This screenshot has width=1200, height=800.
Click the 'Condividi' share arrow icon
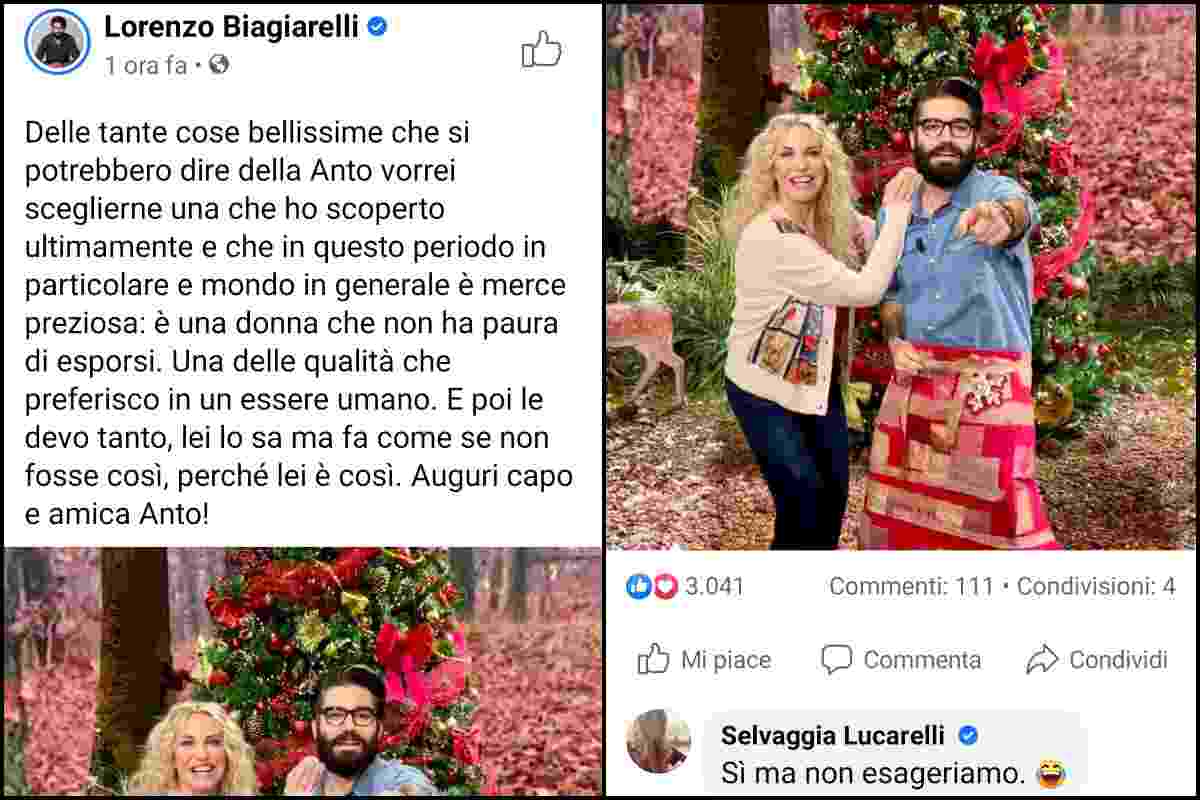pos(1043,659)
